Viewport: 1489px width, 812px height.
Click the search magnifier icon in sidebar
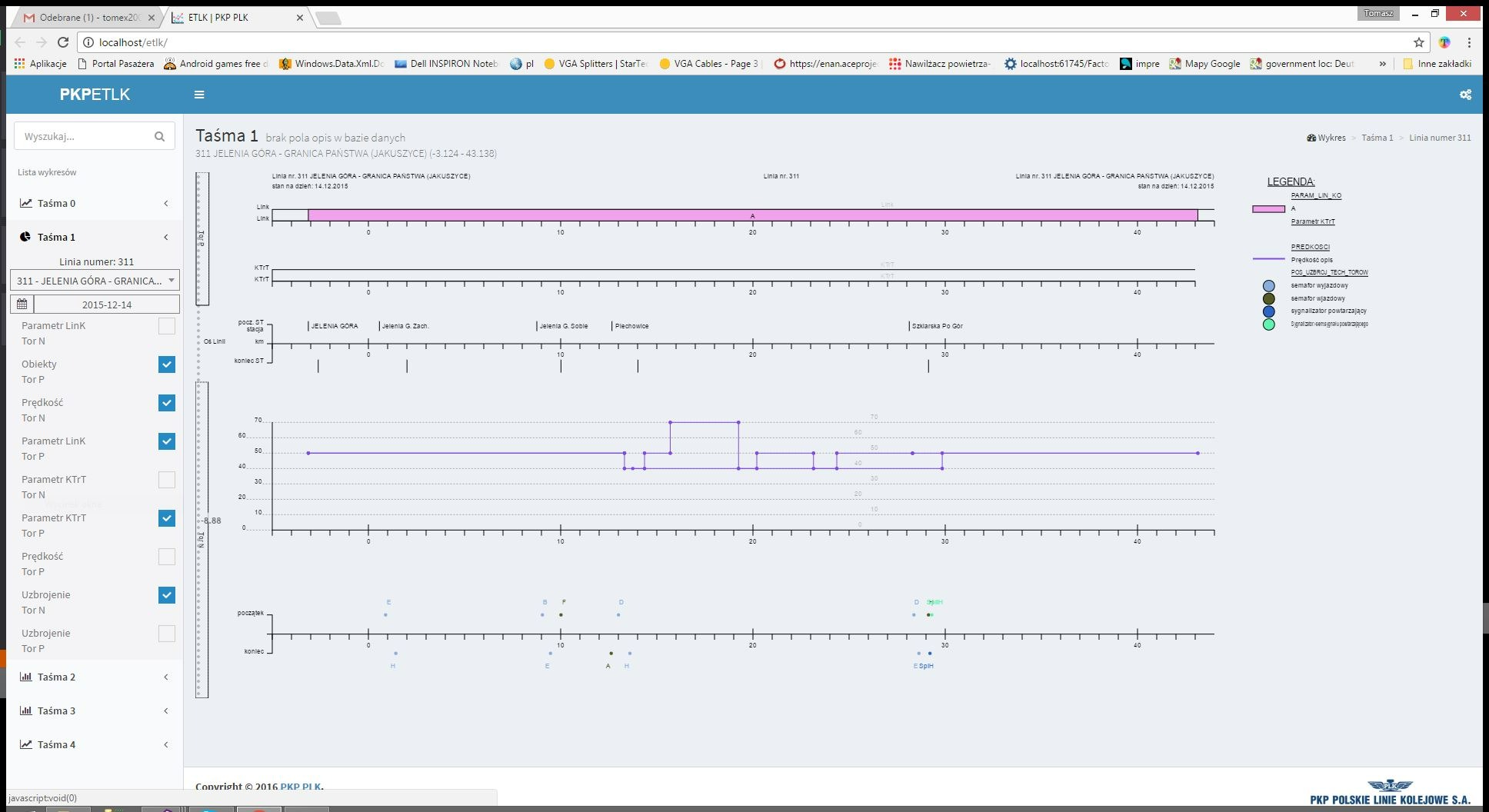[159, 137]
